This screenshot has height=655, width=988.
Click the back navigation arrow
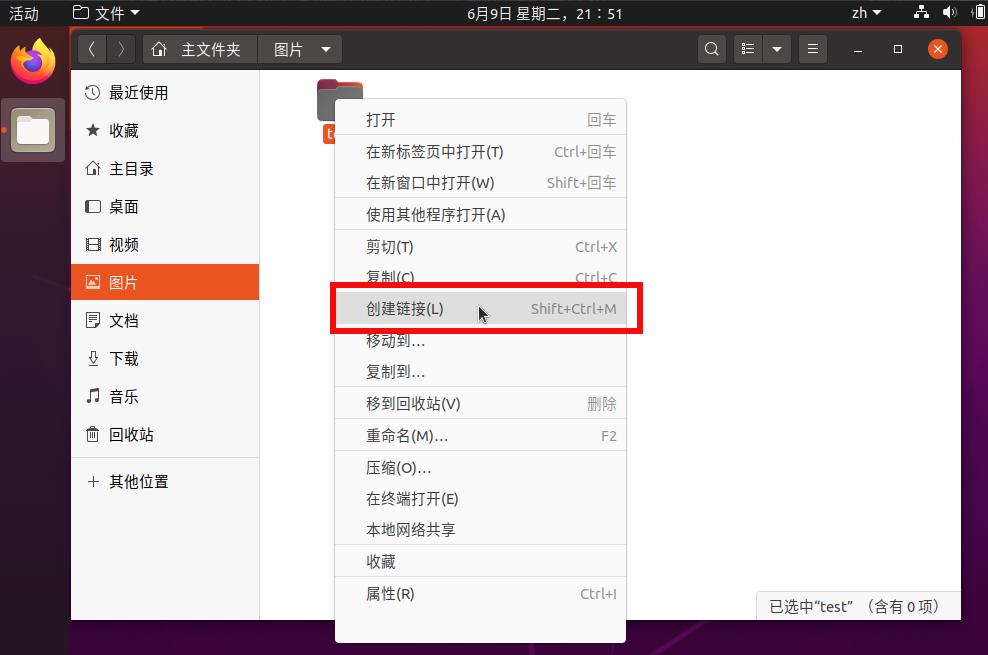point(91,49)
